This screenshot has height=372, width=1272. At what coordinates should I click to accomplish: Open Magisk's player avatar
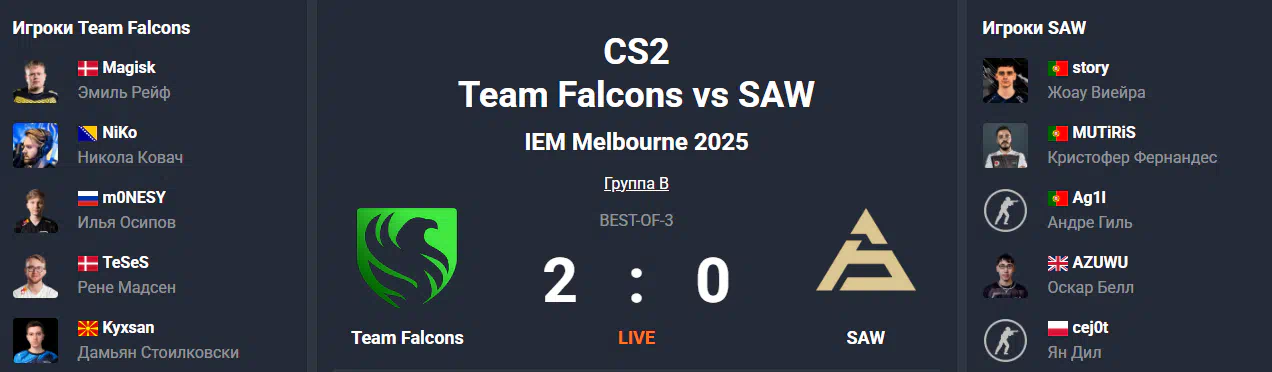click(36, 80)
